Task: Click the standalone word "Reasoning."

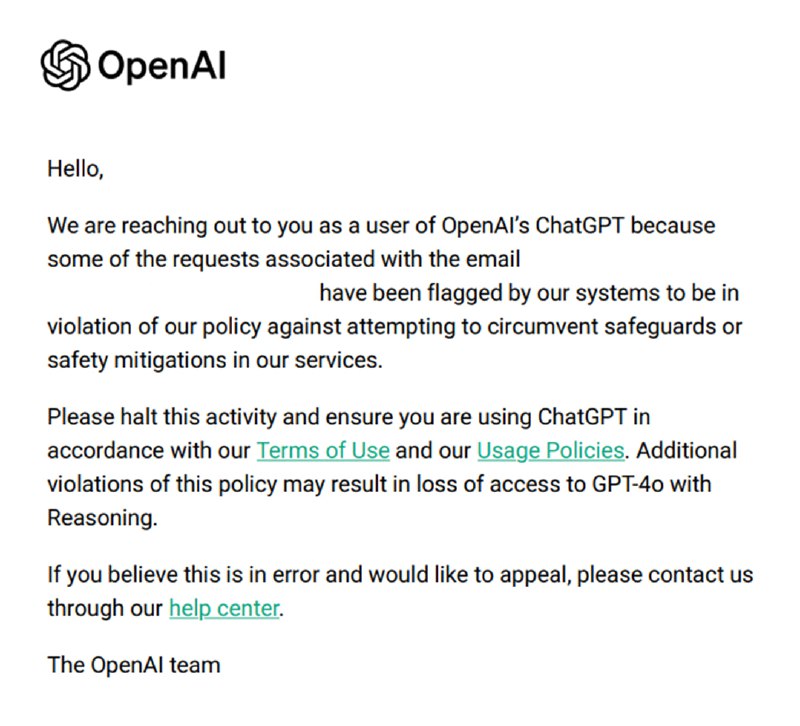Action: pyautogui.click(x=102, y=518)
